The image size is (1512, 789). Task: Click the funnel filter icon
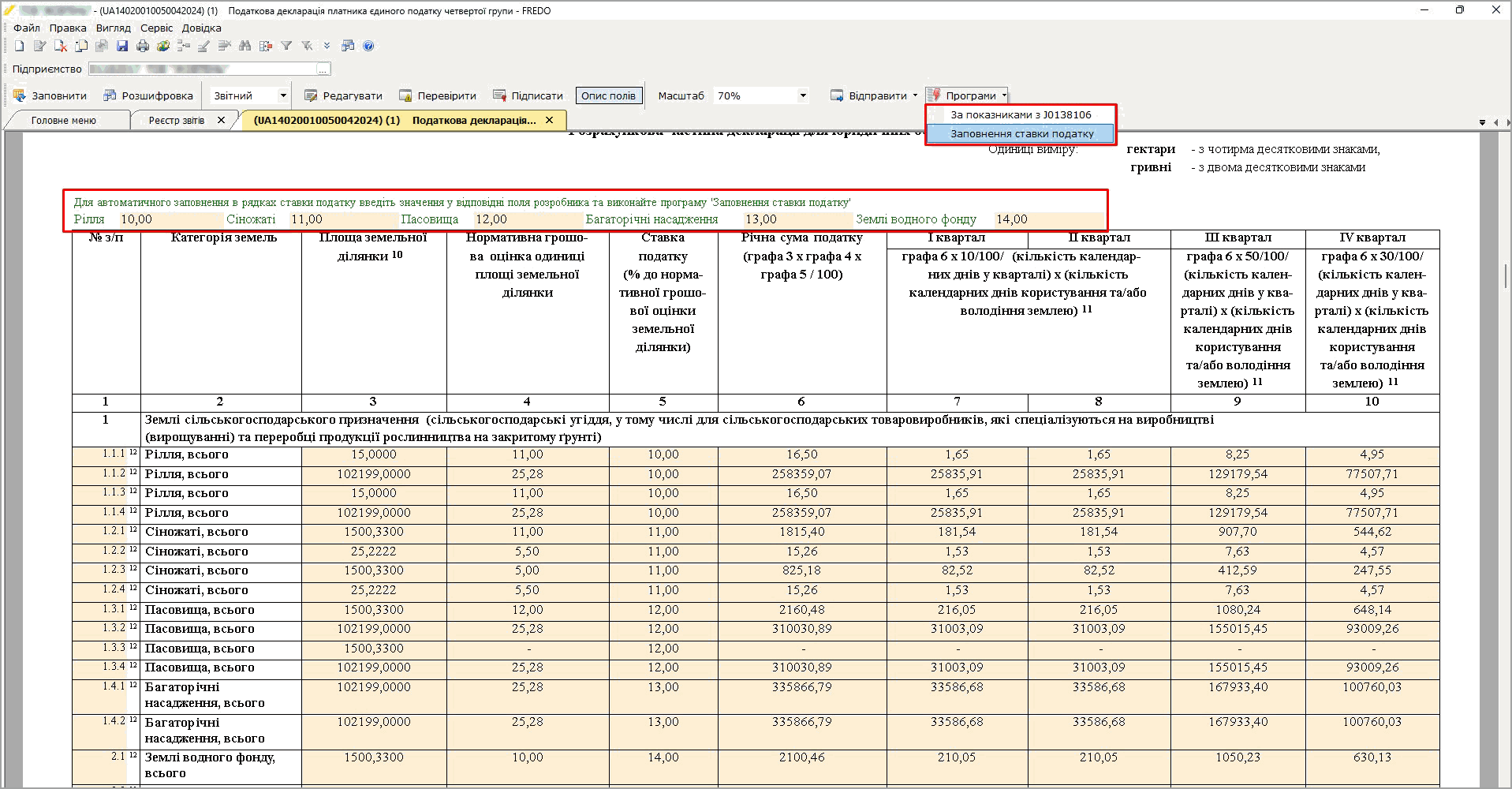tap(286, 46)
